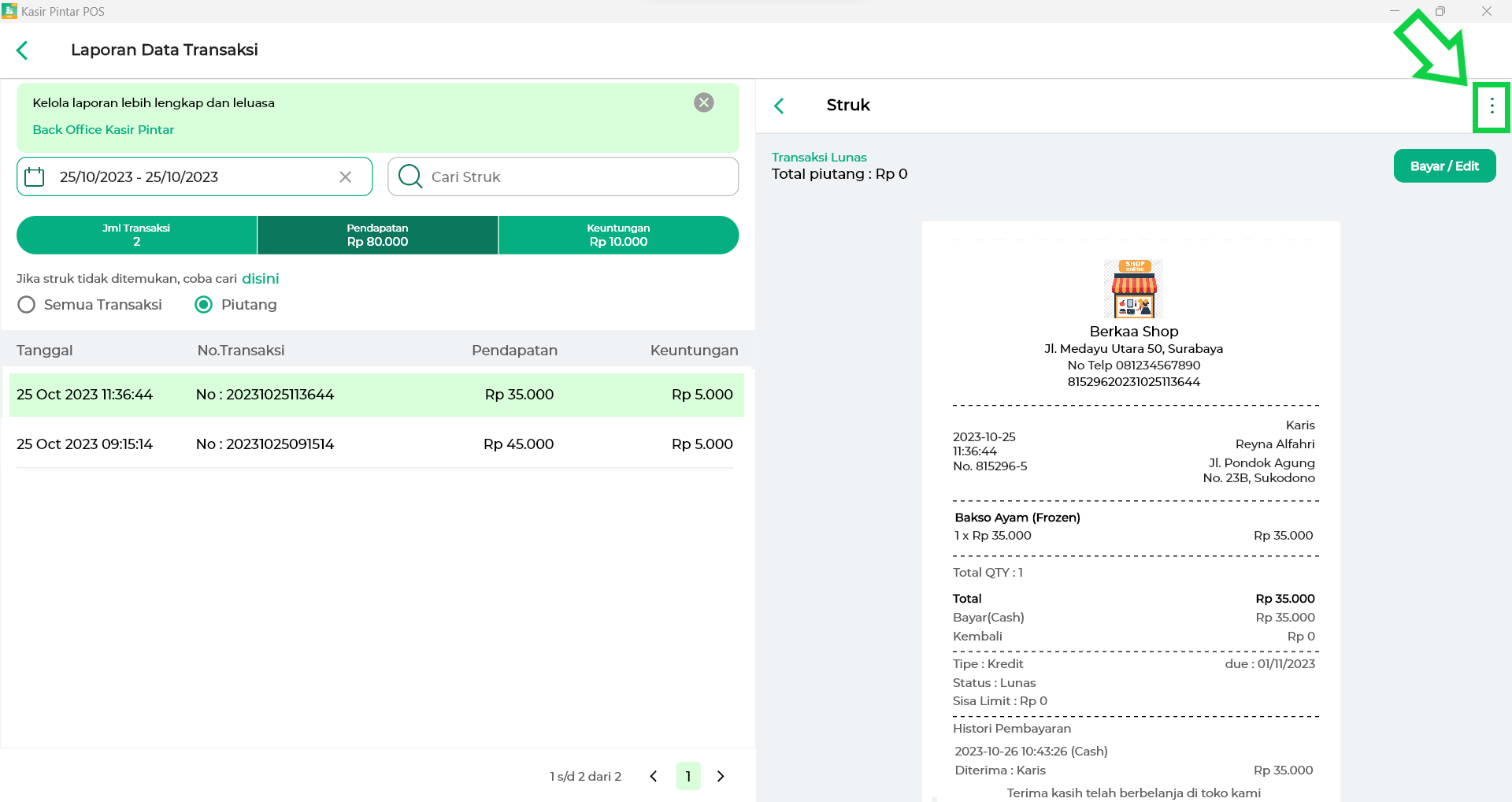Click the disini link to find receipts
Screen dimensions: 1512x802
point(260,279)
